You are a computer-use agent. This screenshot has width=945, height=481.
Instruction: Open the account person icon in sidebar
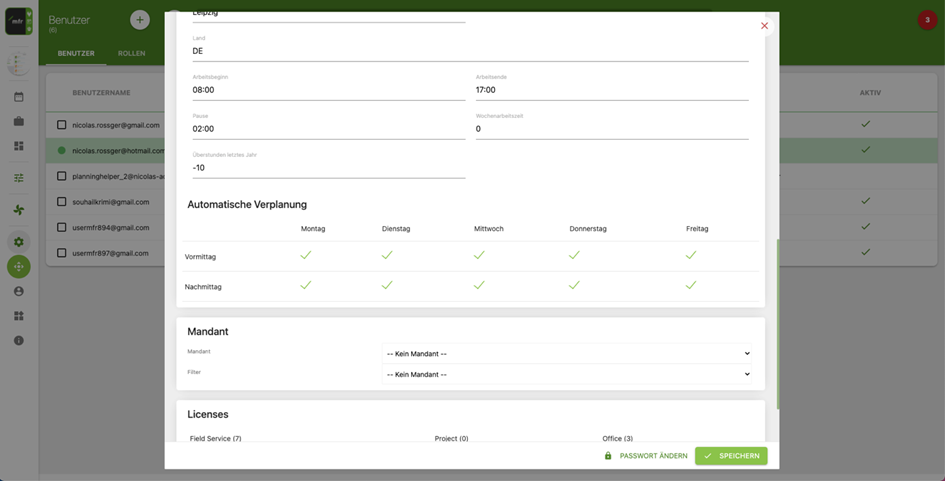point(19,291)
